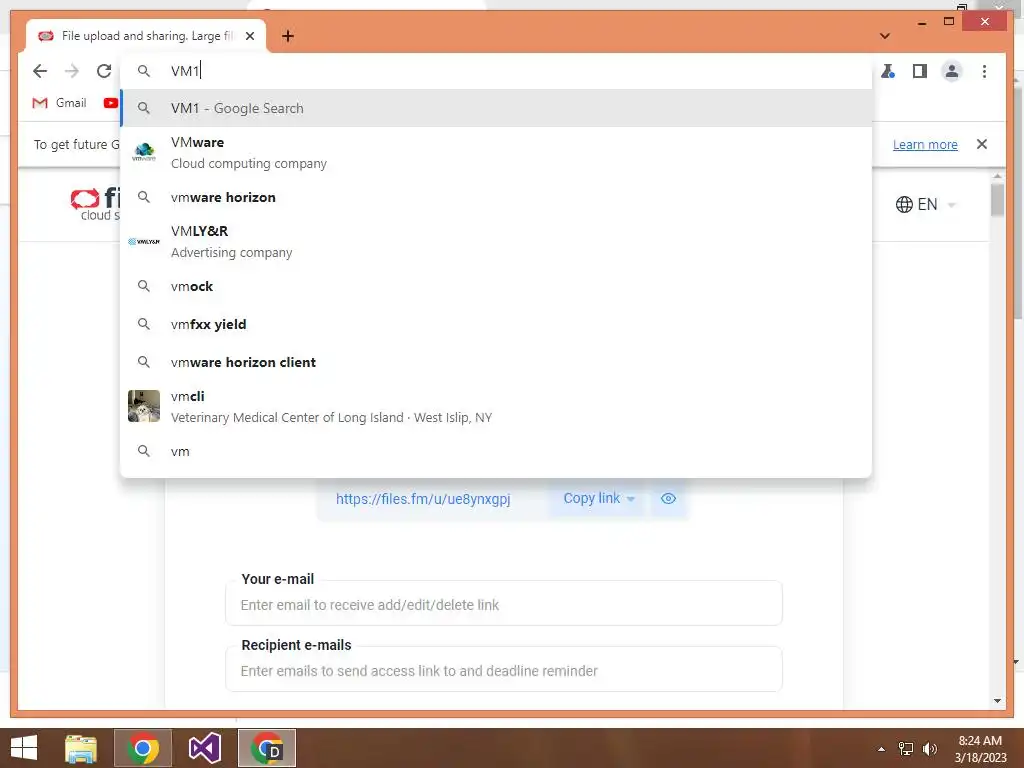Image resolution: width=1024 pixels, height=768 pixels.
Task: Click the globe language icon
Action: [x=904, y=204]
